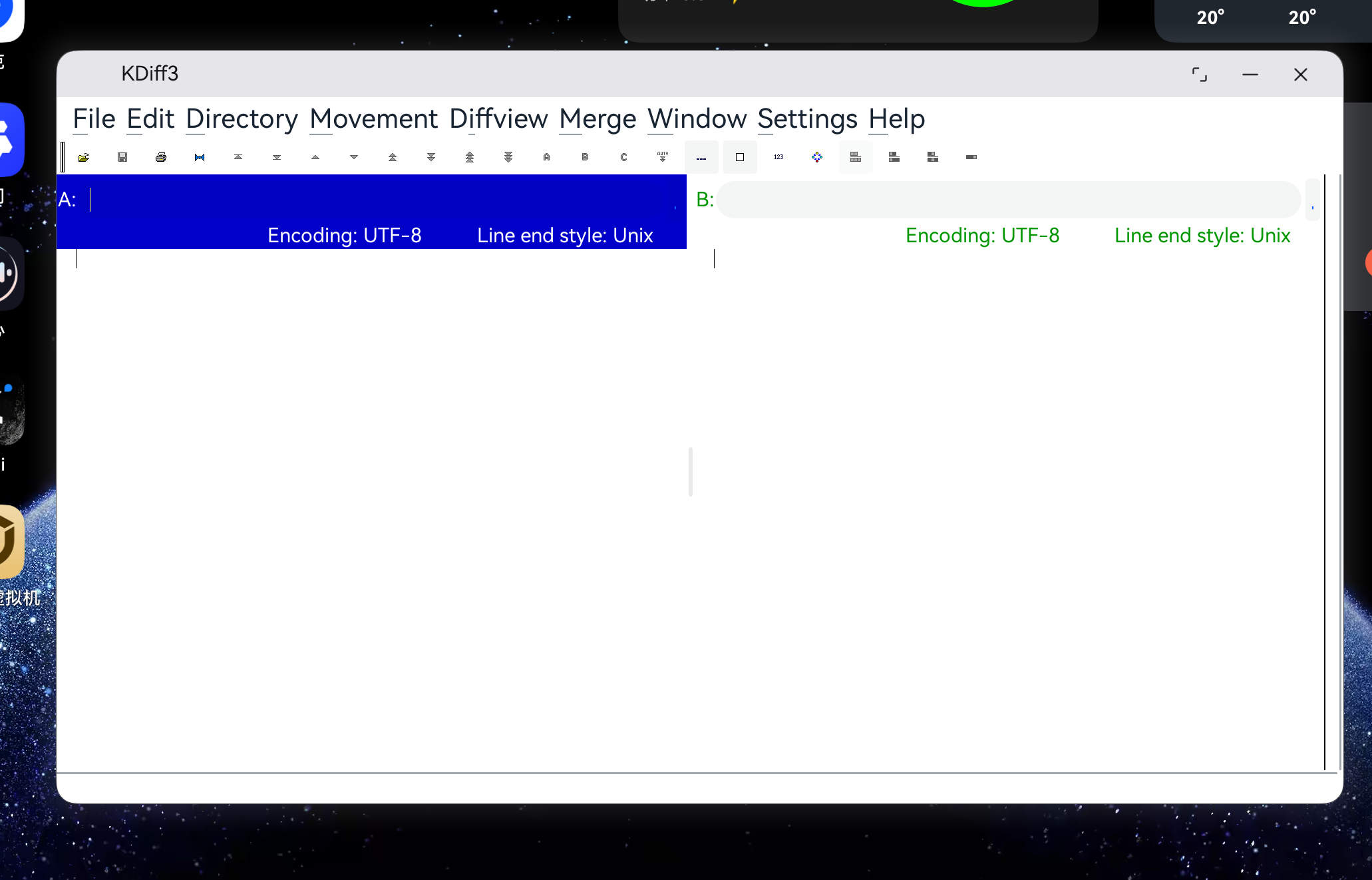Click inside the empty A diff pane

click(373, 509)
